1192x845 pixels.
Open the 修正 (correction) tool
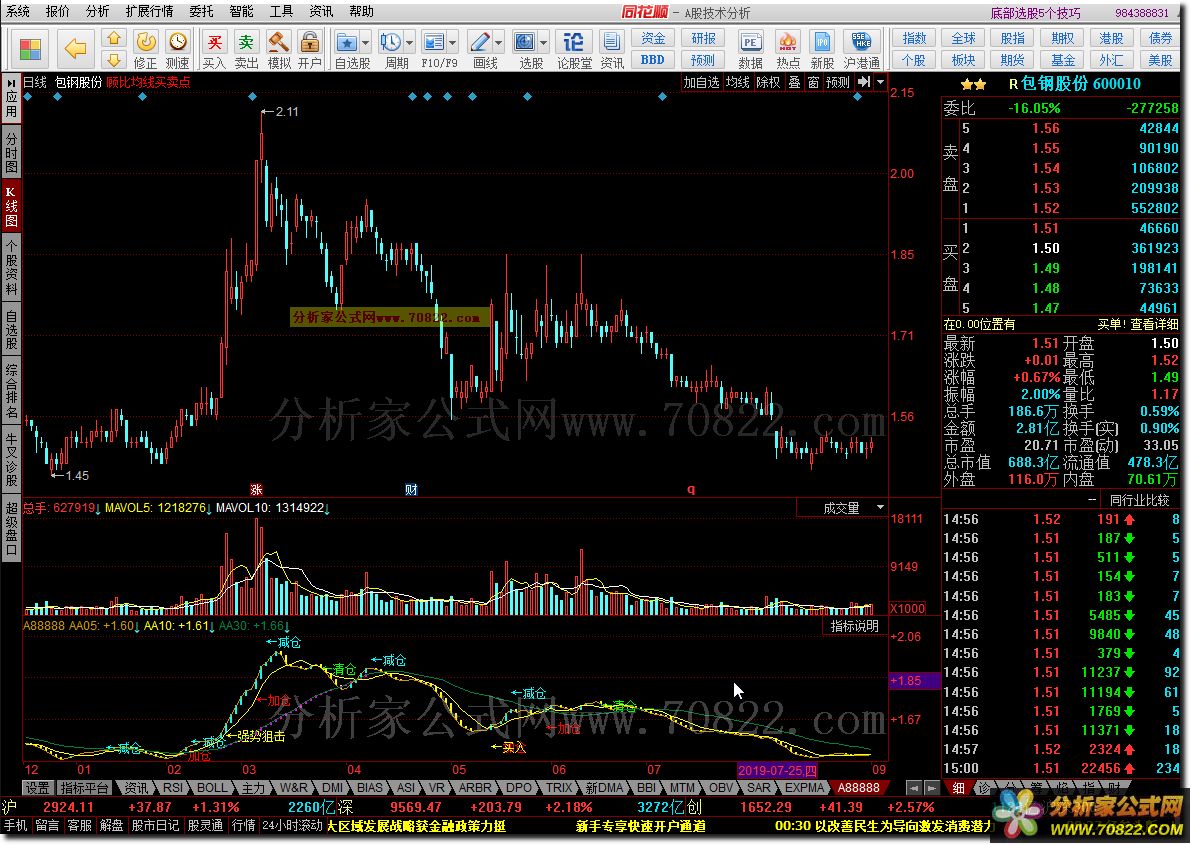tap(145, 49)
